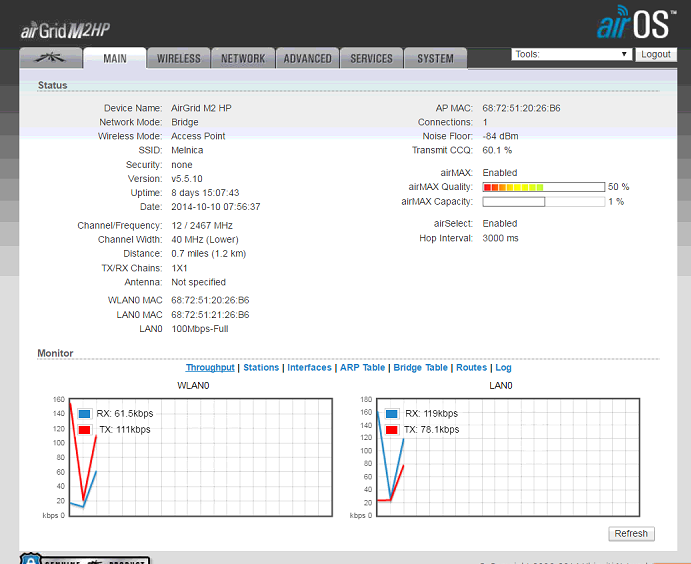Open the Stations monitor link
691x564 pixels.
point(261,367)
